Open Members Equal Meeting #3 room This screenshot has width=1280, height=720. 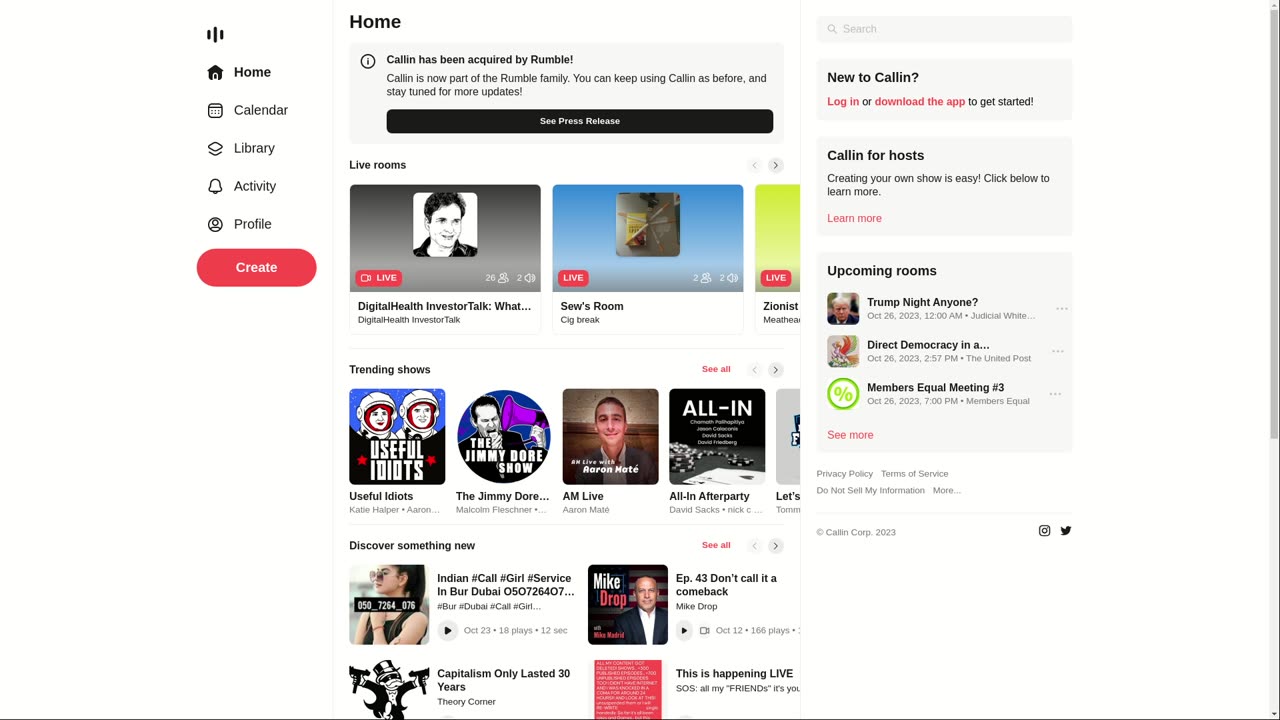[x=935, y=388]
